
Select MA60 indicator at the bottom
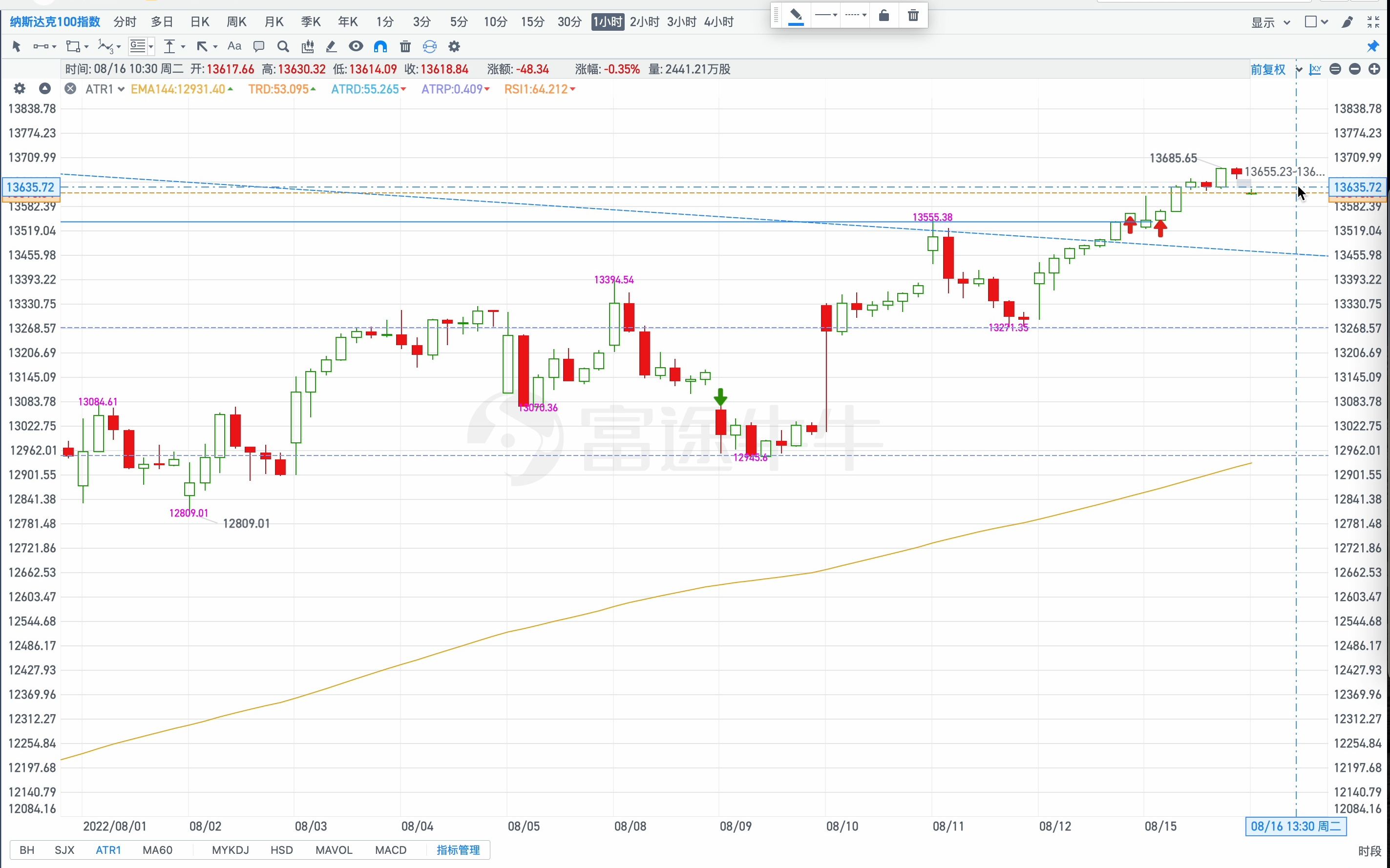point(157,849)
